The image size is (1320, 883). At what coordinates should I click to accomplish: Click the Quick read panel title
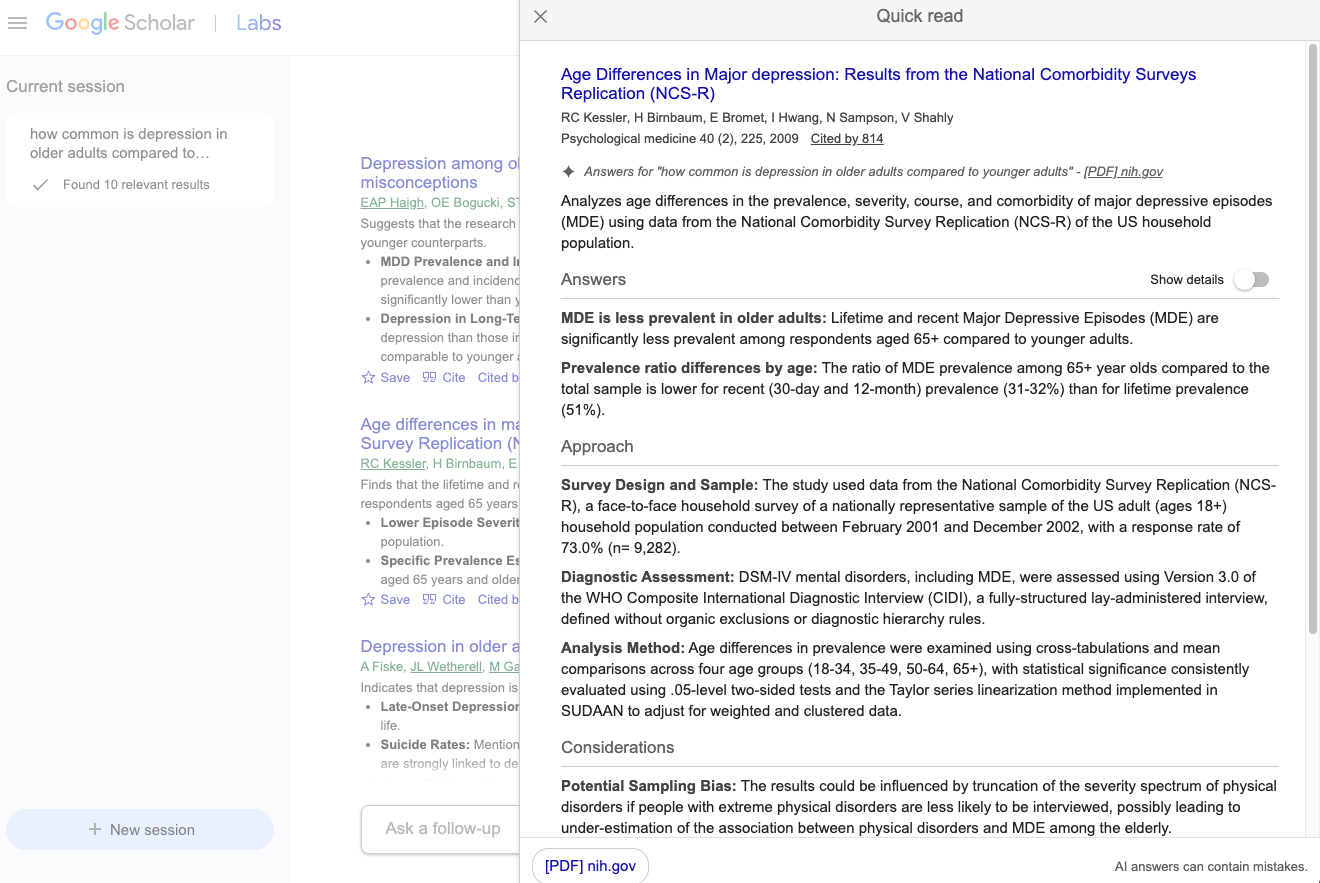coord(920,17)
